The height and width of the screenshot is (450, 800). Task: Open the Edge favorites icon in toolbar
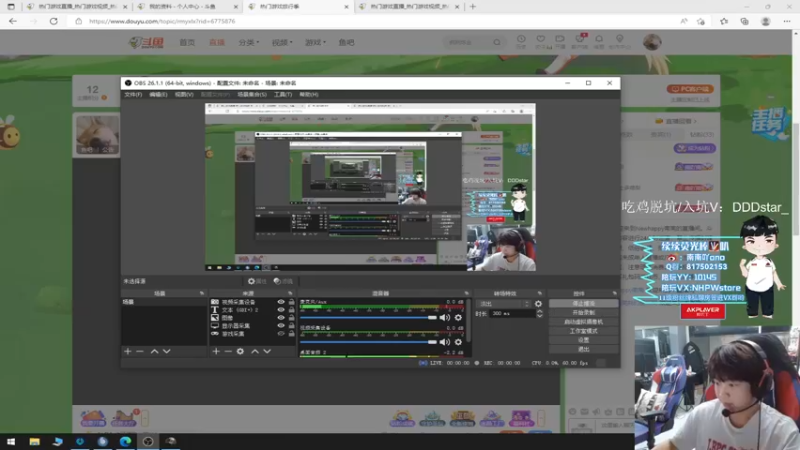pos(724,21)
